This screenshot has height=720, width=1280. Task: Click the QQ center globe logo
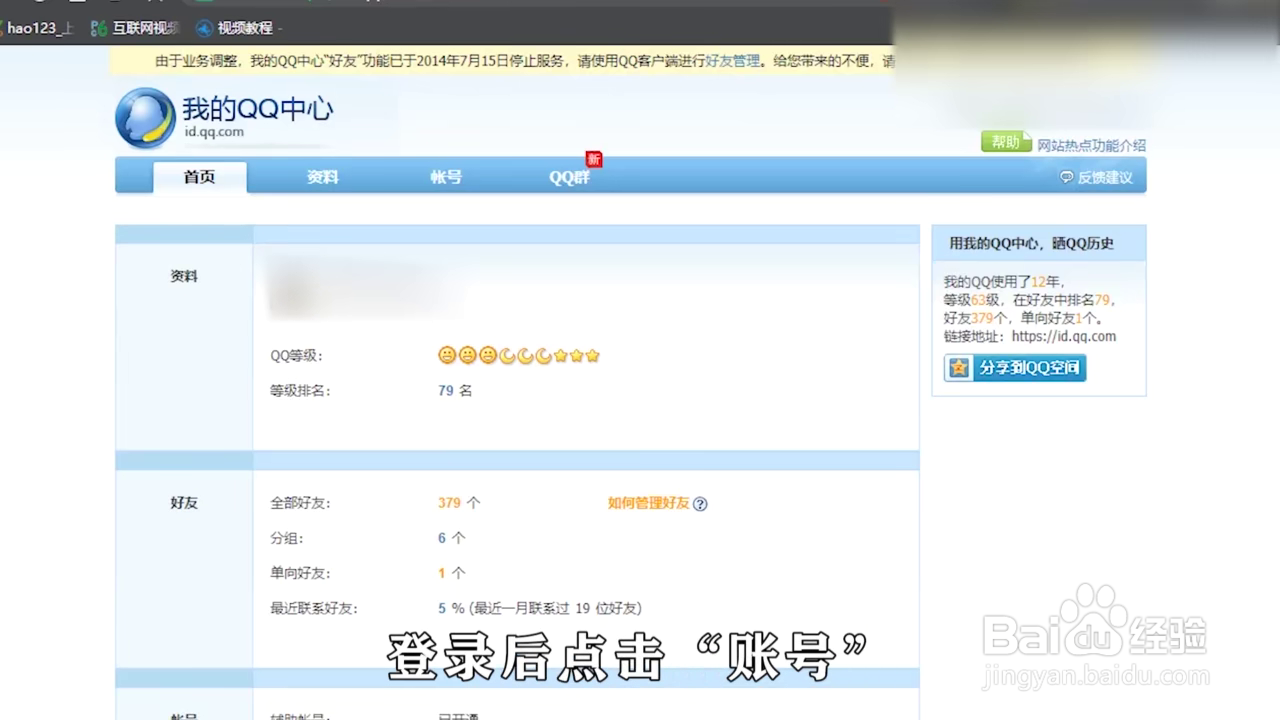[x=145, y=118]
